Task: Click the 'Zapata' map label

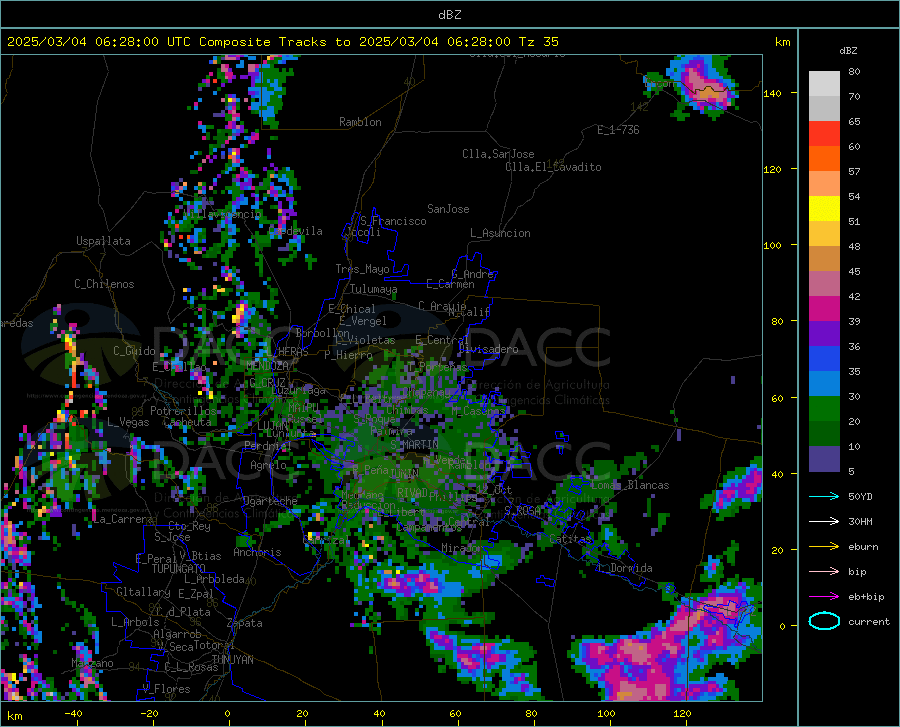Action: tap(245, 623)
